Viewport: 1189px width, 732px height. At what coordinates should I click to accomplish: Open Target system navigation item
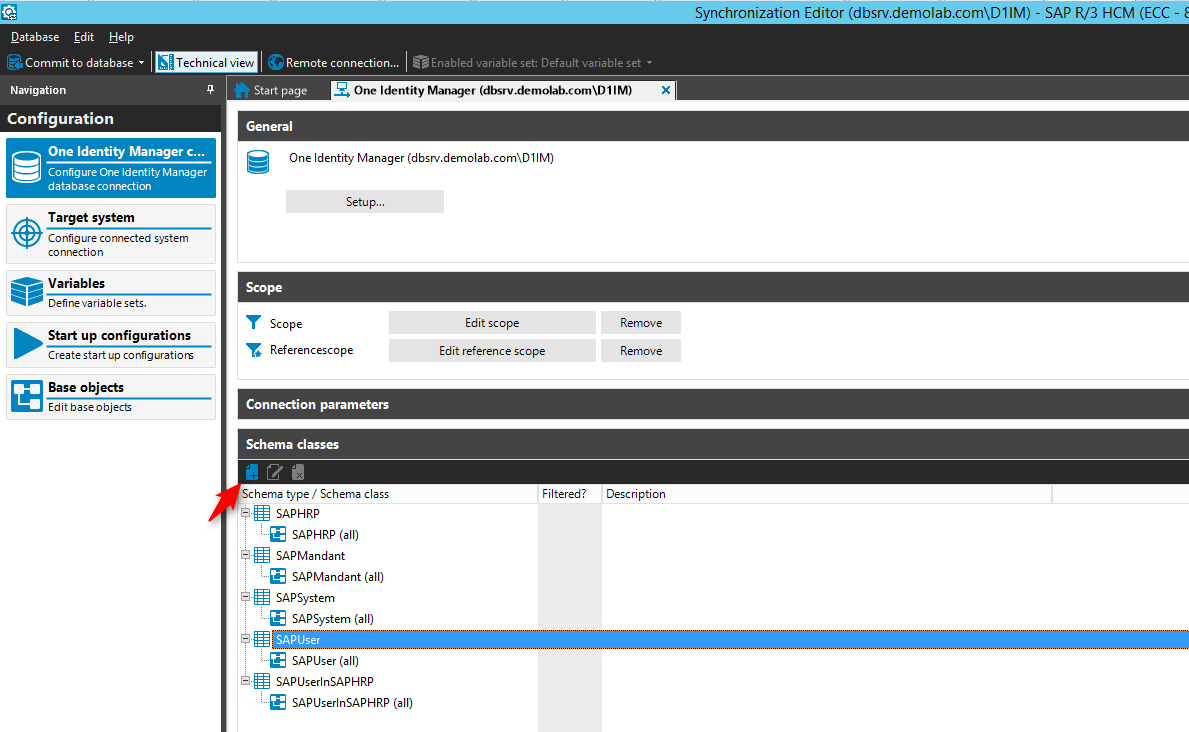tap(111, 234)
